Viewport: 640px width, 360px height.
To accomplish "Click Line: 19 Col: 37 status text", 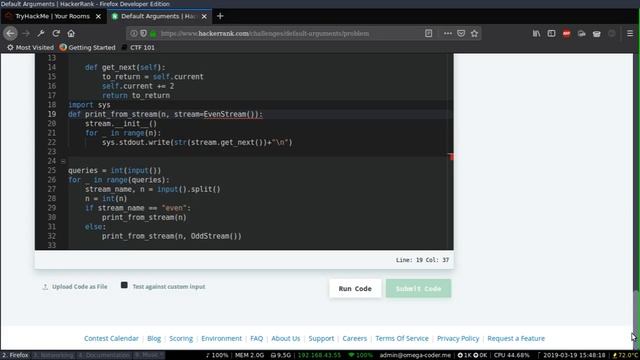I will (x=422, y=260).
